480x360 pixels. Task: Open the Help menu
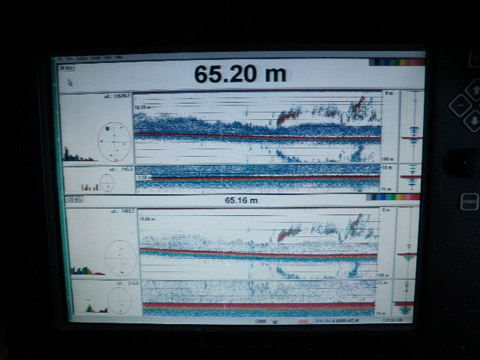pyautogui.click(x=118, y=57)
